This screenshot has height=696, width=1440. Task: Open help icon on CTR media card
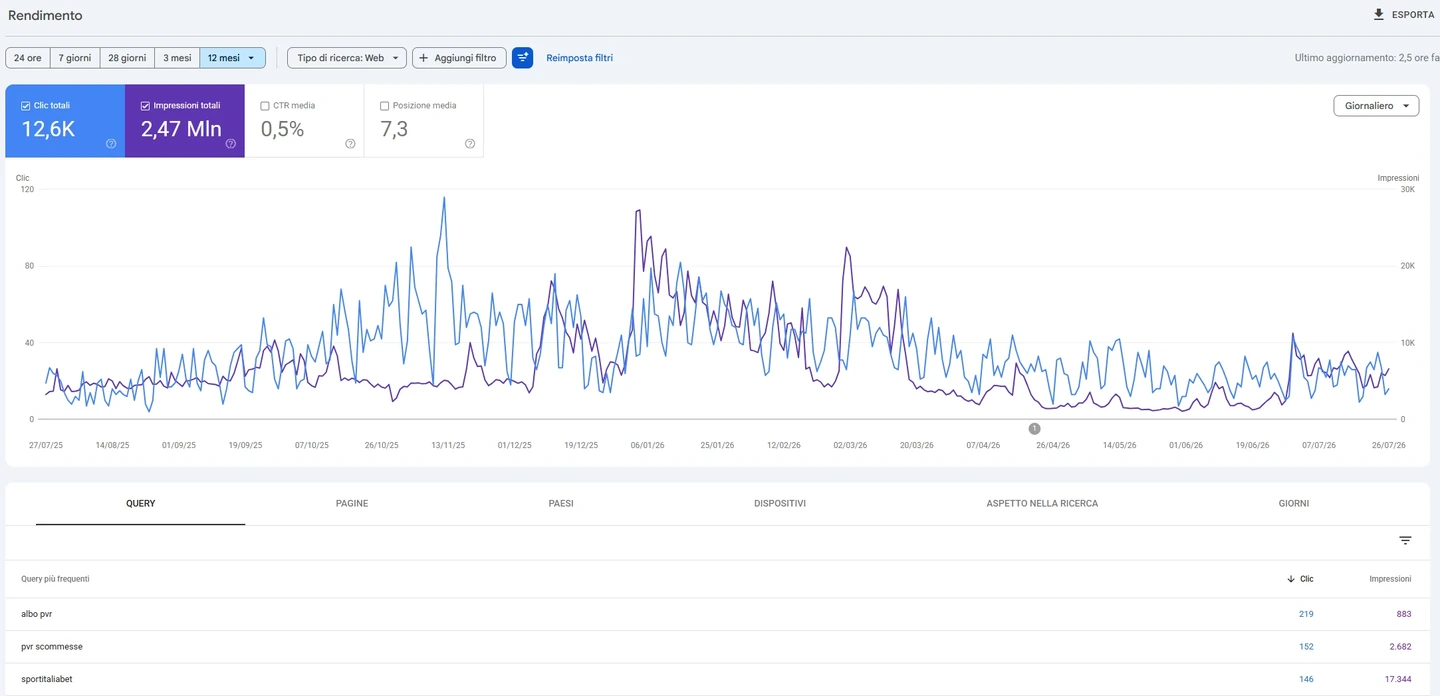350,144
